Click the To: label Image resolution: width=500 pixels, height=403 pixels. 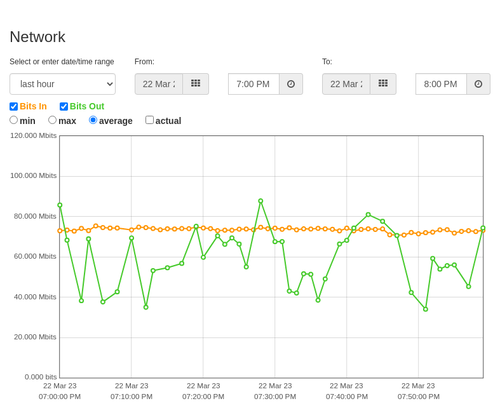(x=327, y=62)
